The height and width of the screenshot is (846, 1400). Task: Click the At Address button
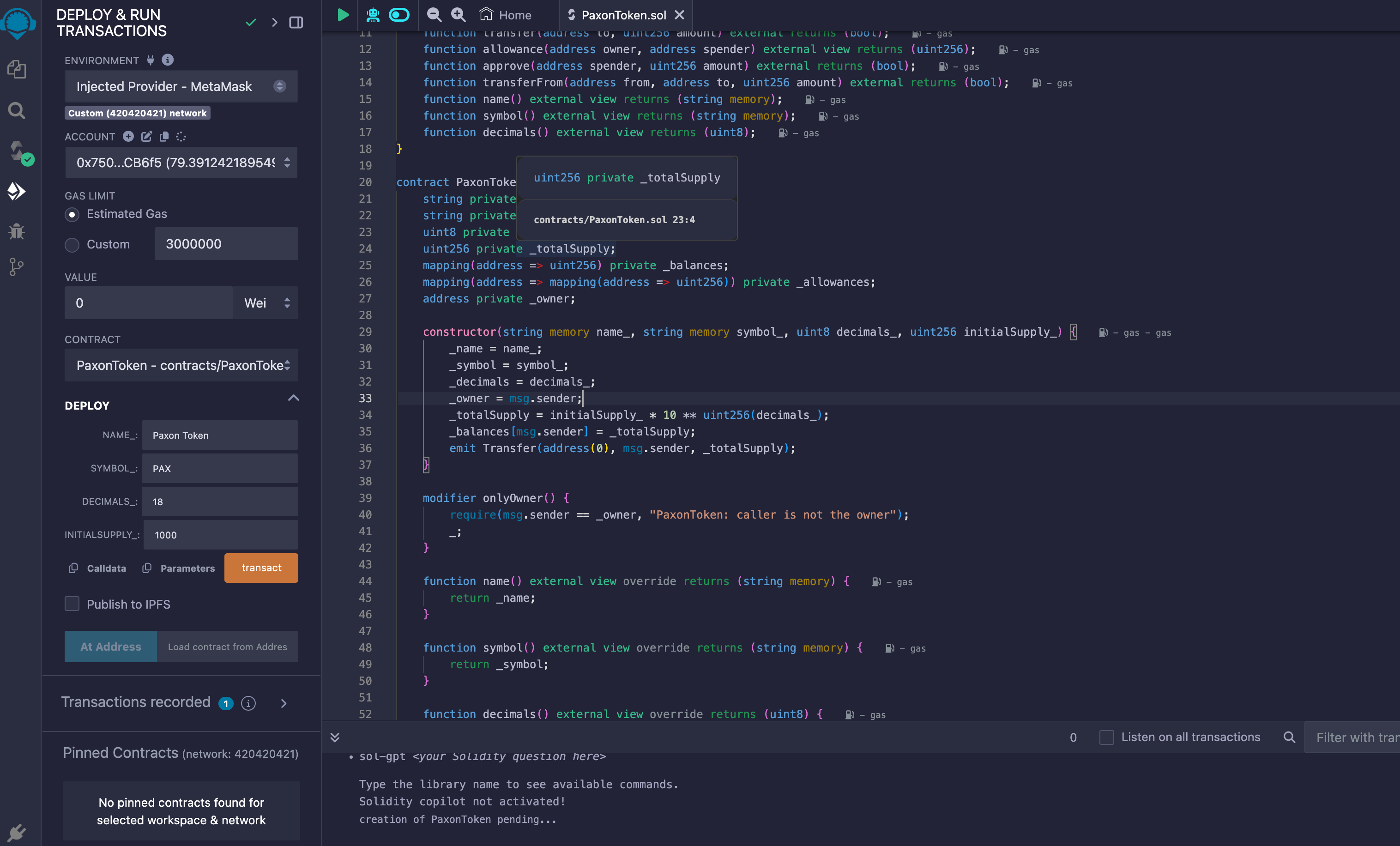[111, 647]
